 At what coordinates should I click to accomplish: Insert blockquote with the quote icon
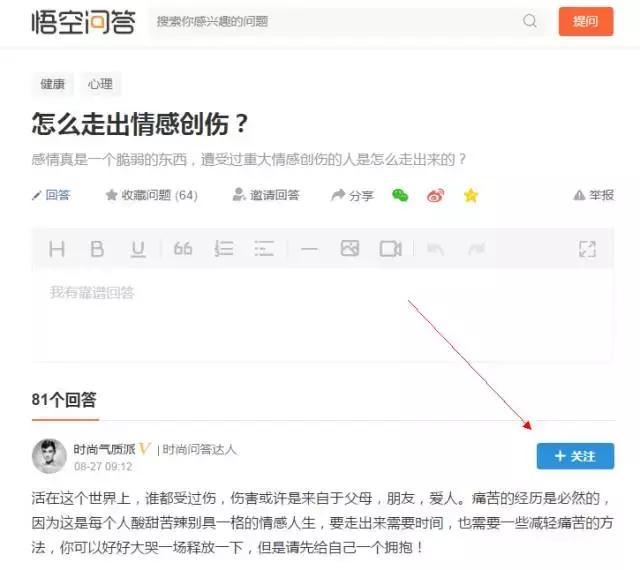click(x=182, y=248)
